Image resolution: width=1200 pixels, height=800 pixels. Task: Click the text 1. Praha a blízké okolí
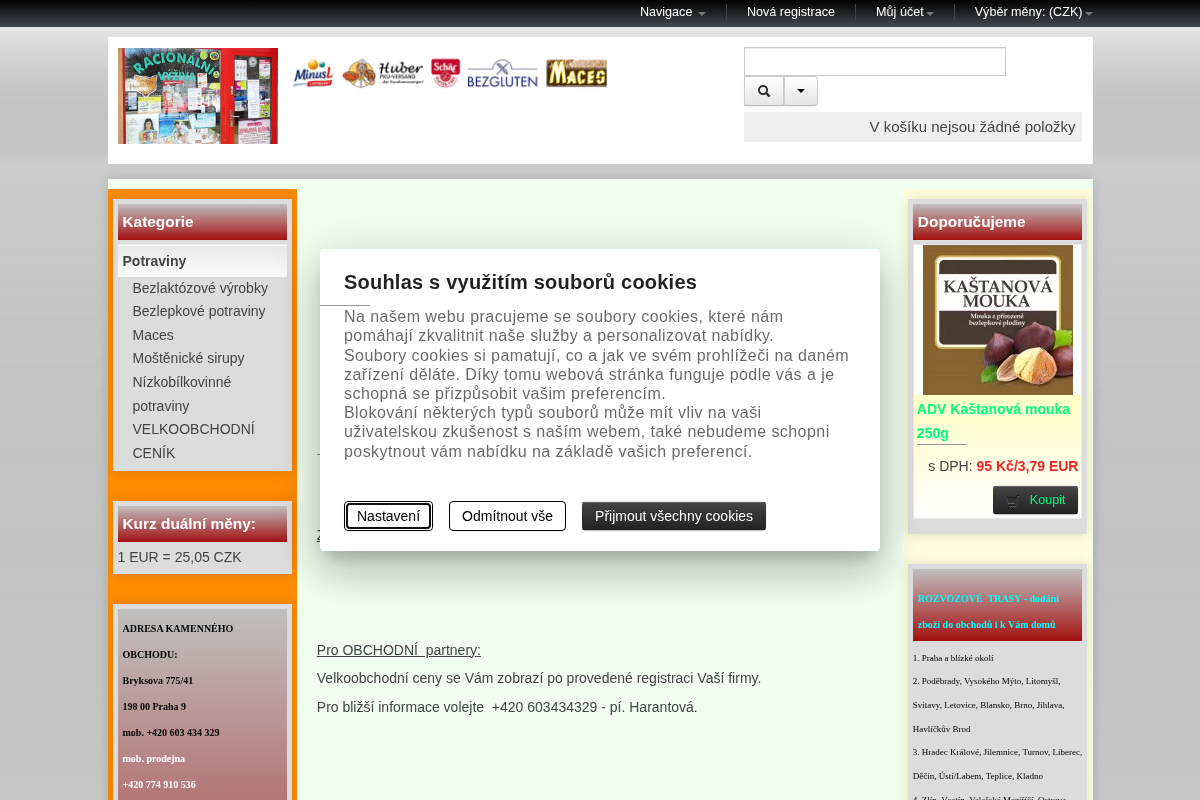[x=953, y=658]
